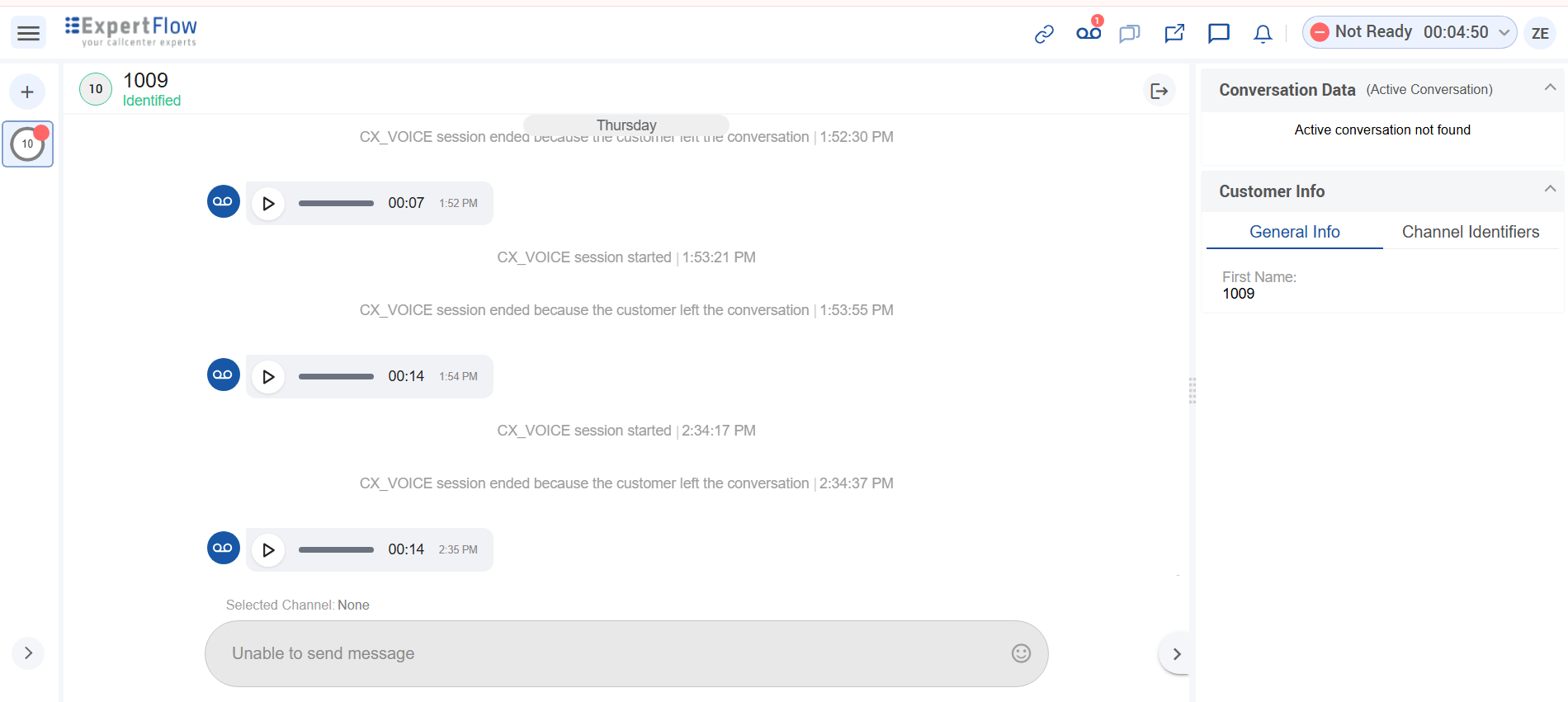Viewport: 1568px width, 702px height.
Task: Open the notifications bell
Action: [x=1263, y=34]
